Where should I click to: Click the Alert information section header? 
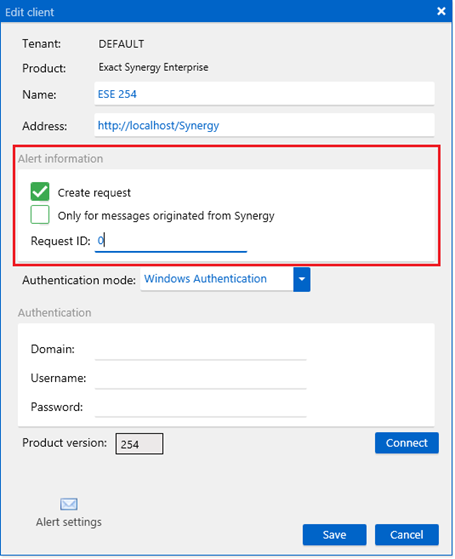(x=61, y=159)
